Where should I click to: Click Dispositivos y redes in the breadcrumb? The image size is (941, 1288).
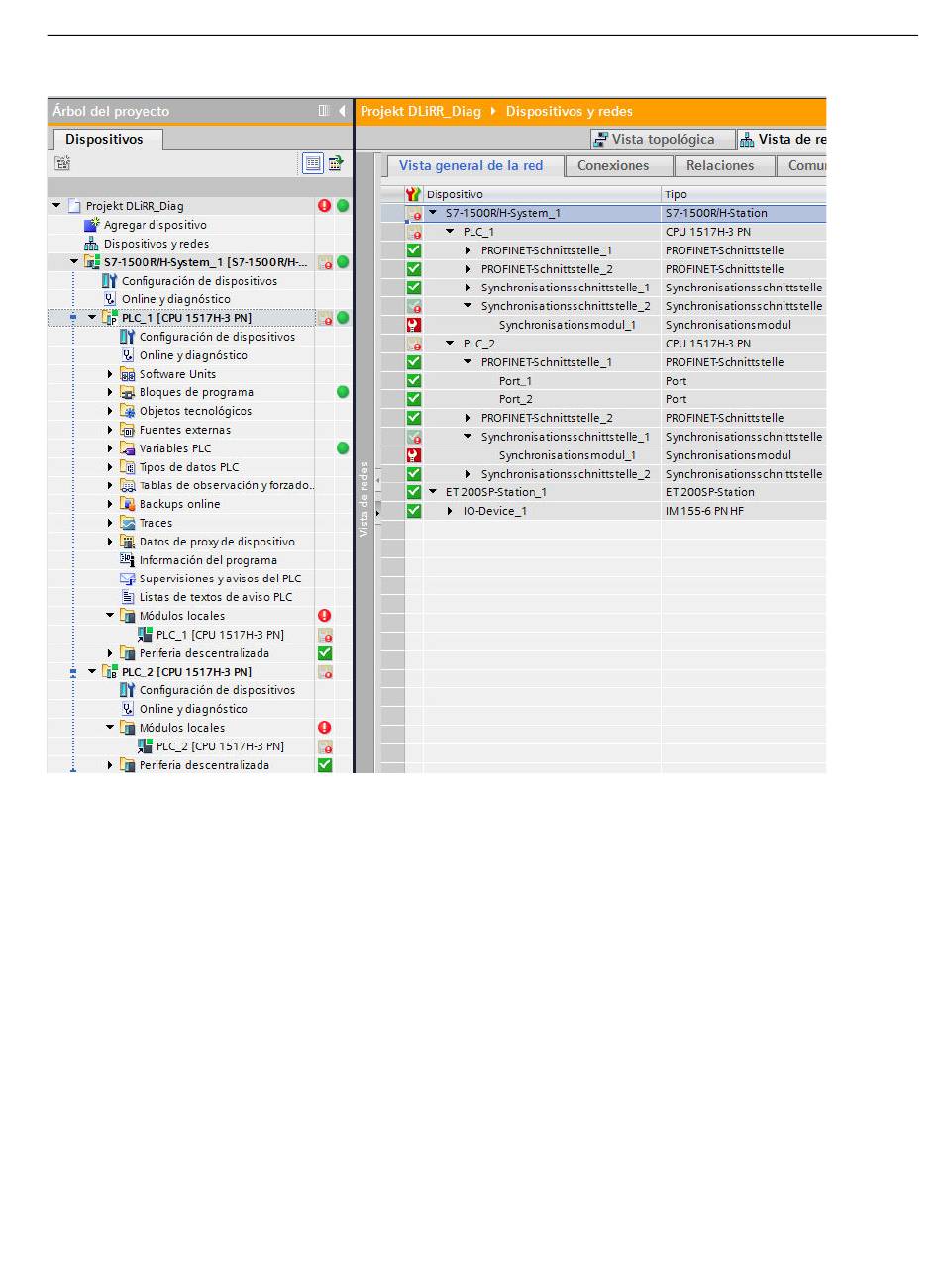569,111
